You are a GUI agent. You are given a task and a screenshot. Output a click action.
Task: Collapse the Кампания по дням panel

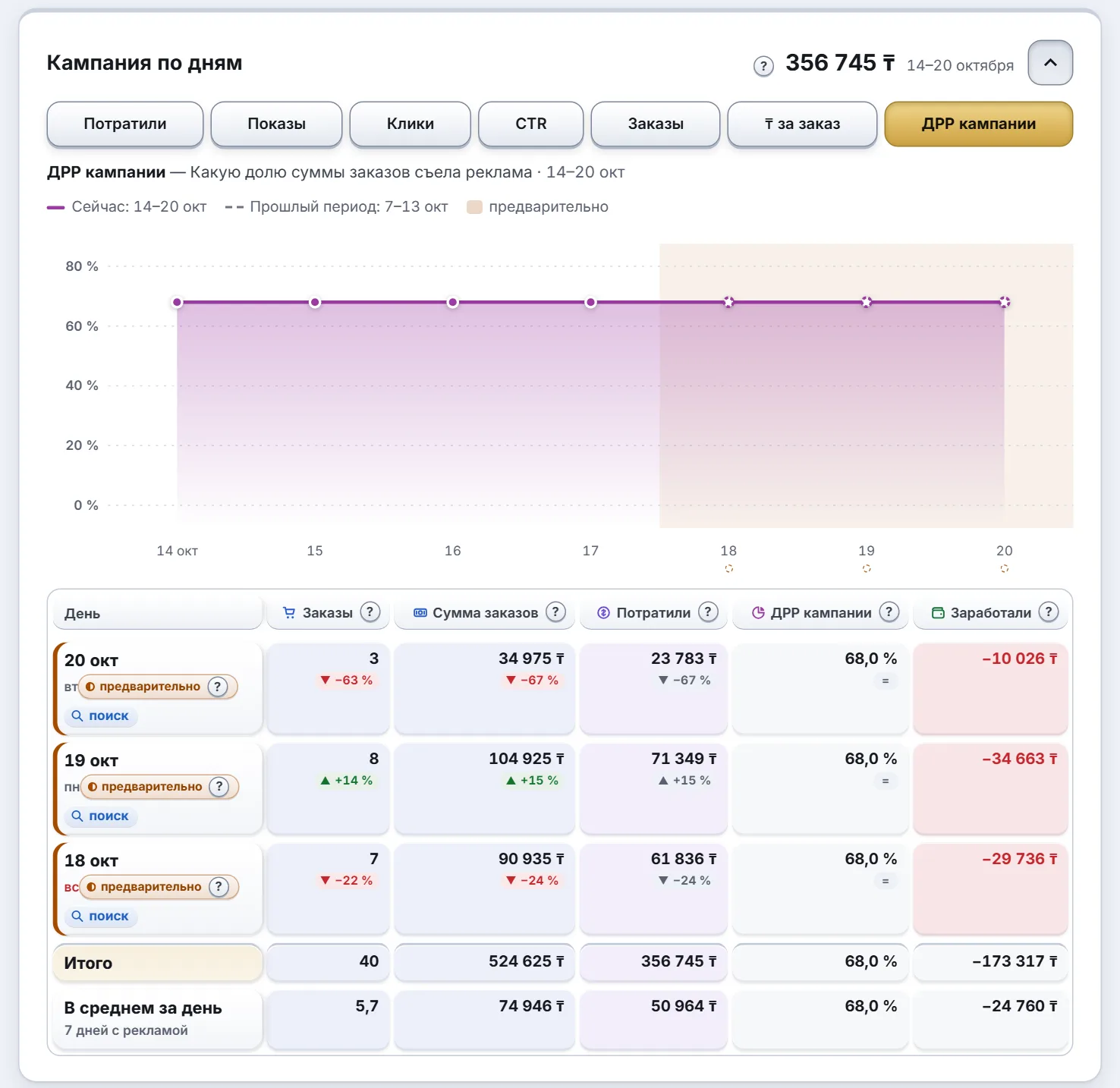(x=1050, y=63)
